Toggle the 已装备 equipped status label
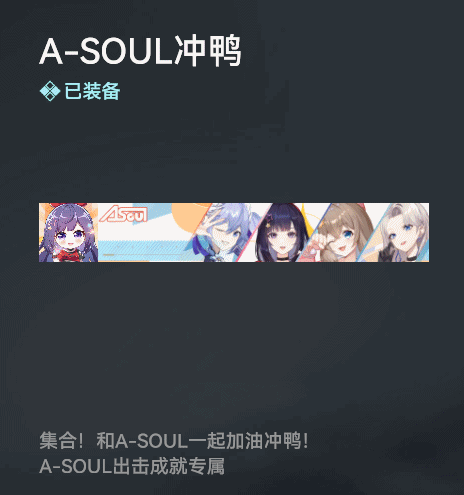The height and width of the screenshot is (495, 464). click(92, 91)
